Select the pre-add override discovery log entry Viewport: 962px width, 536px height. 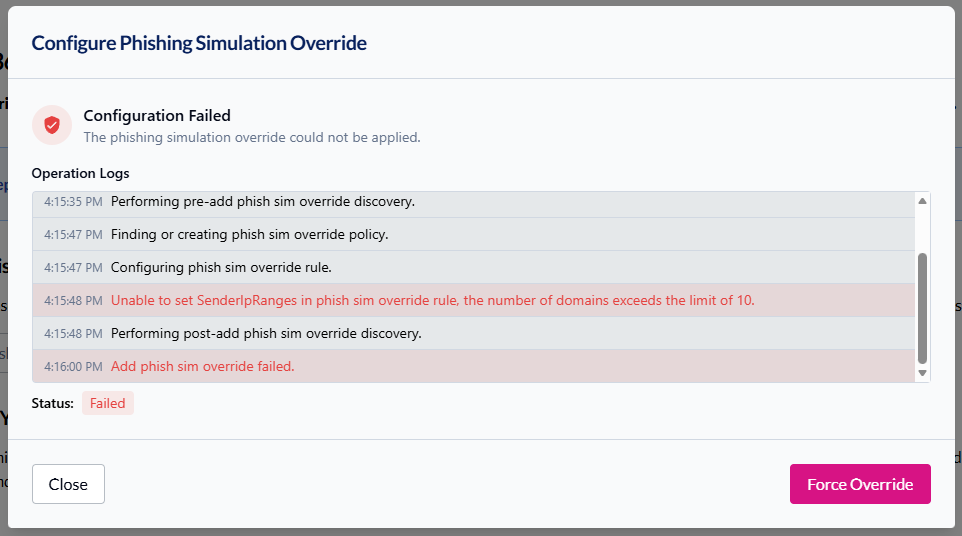pyautogui.click(x=262, y=202)
